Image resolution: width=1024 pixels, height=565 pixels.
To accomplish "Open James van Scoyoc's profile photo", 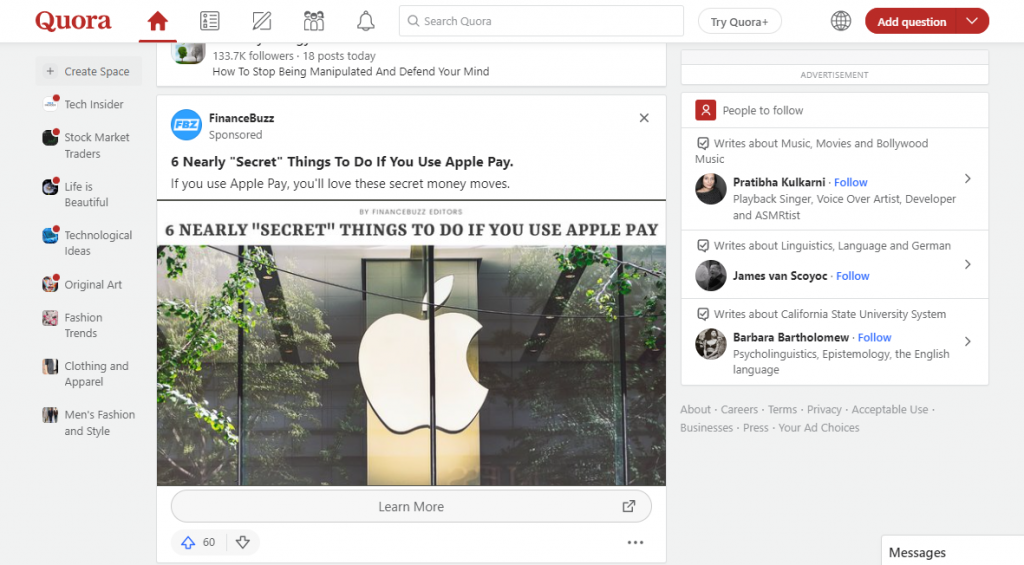I will click(711, 276).
